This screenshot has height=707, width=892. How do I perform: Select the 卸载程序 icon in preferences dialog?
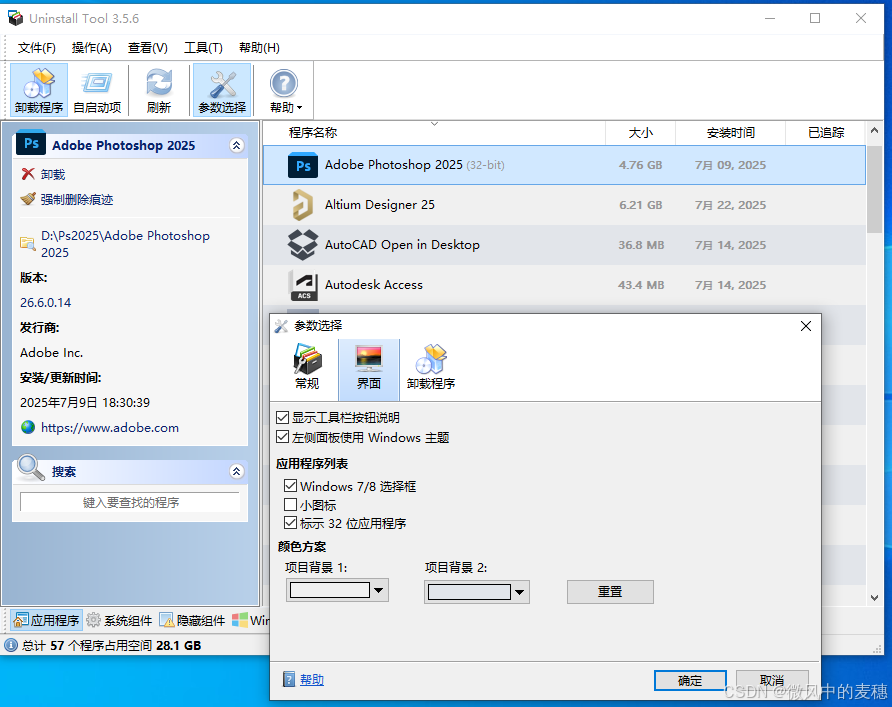(431, 367)
